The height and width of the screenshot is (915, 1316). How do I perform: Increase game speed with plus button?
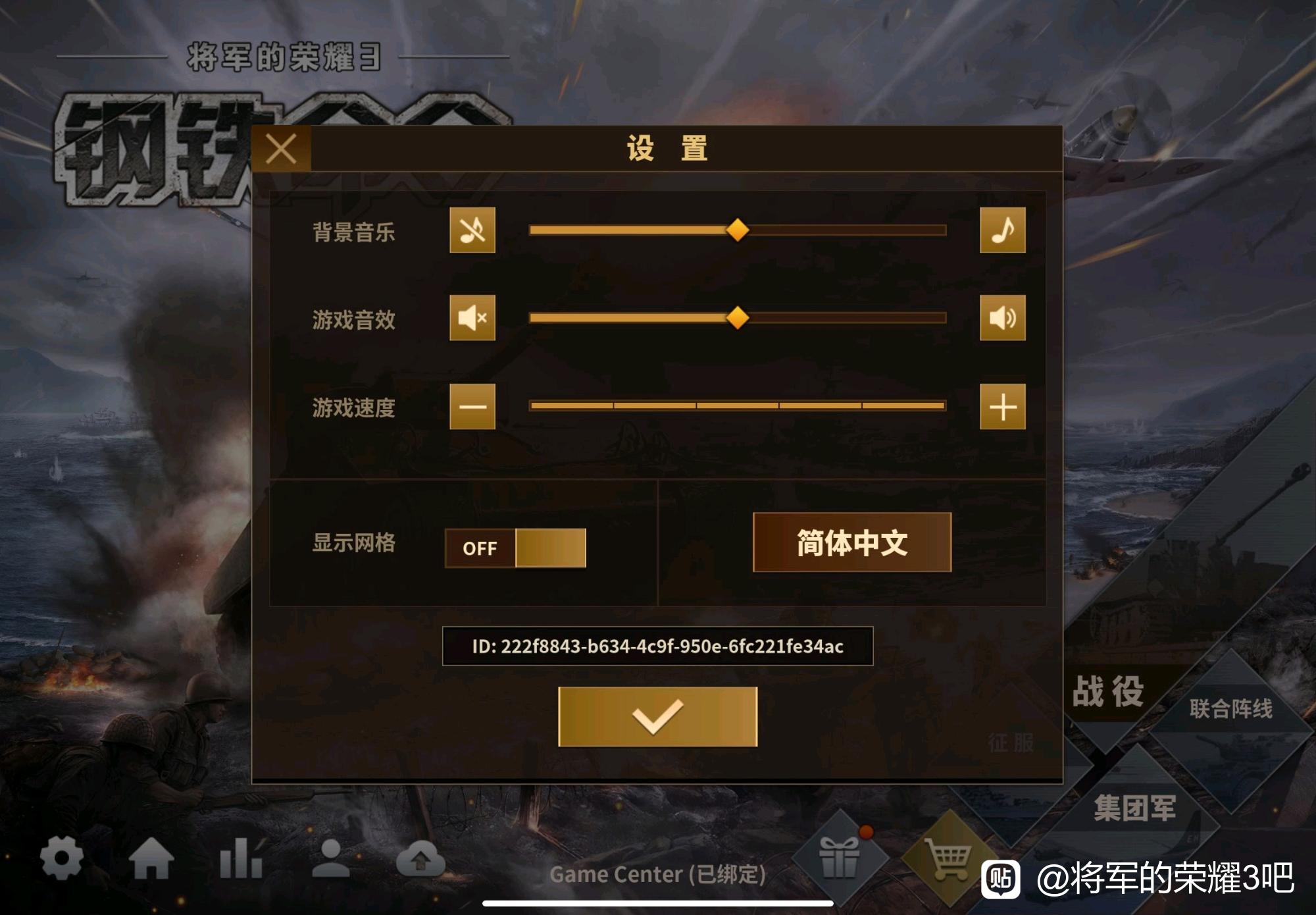click(1002, 407)
